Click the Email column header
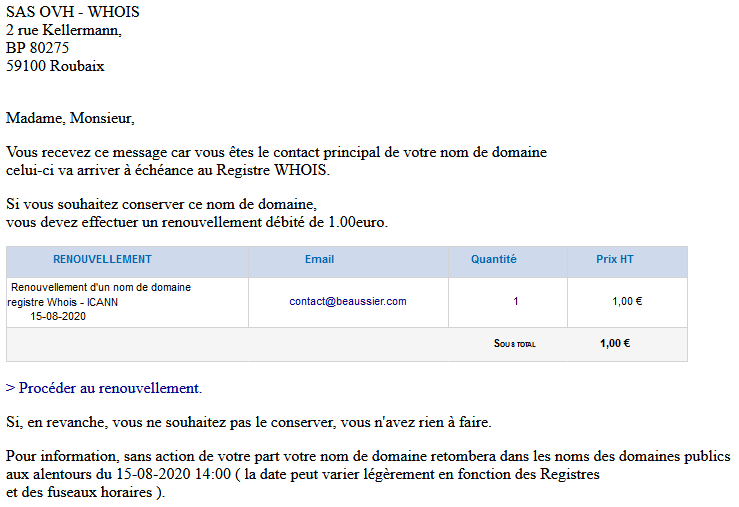The width and height of the screenshot is (739, 507). [319, 260]
